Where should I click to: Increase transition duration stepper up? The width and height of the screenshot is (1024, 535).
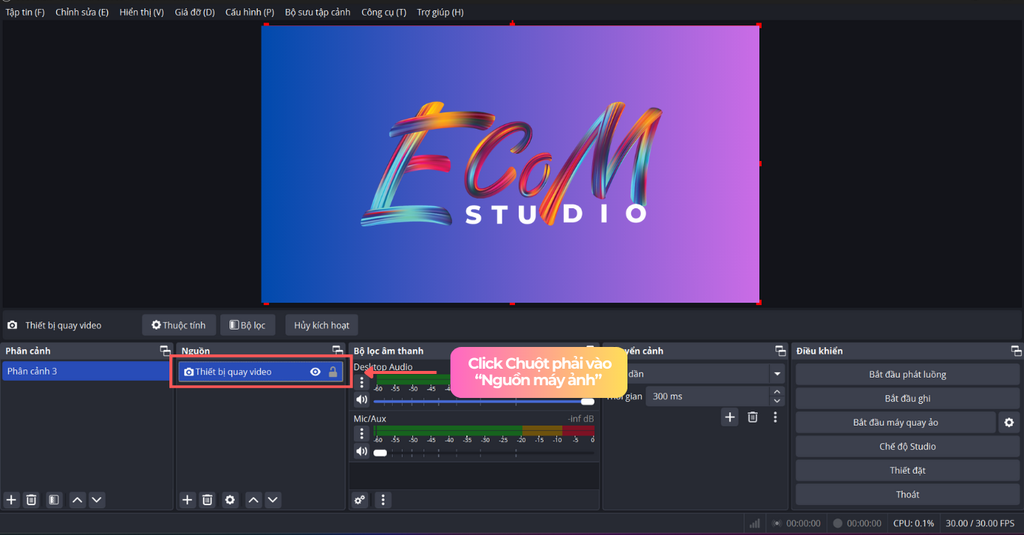coord(776,392)
